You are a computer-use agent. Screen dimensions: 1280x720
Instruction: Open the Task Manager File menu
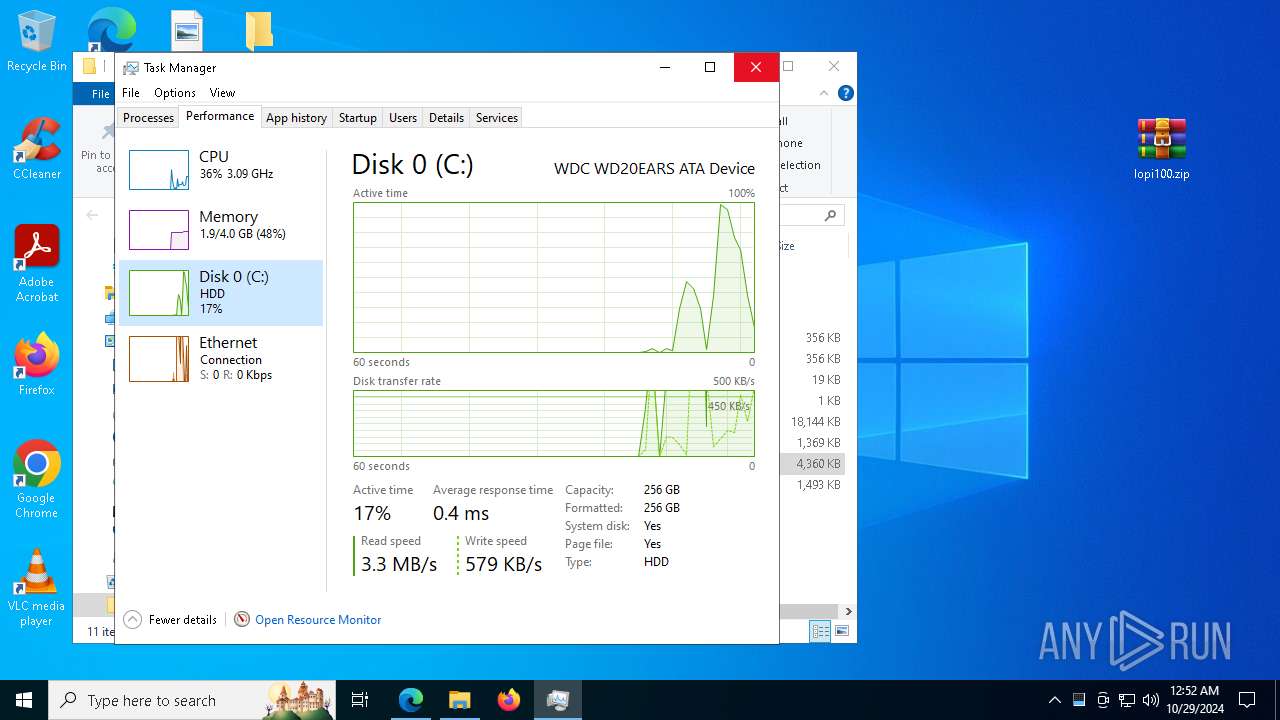click(x=131, y=93)
